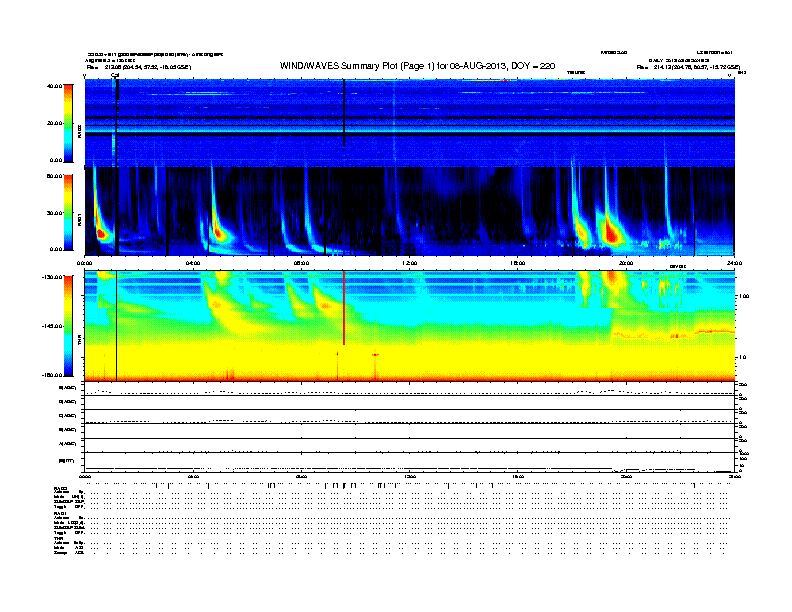Click the -160.00 label on TNR colorbar
The height and width of the screenshot is (612, 792).
(52, 375)
